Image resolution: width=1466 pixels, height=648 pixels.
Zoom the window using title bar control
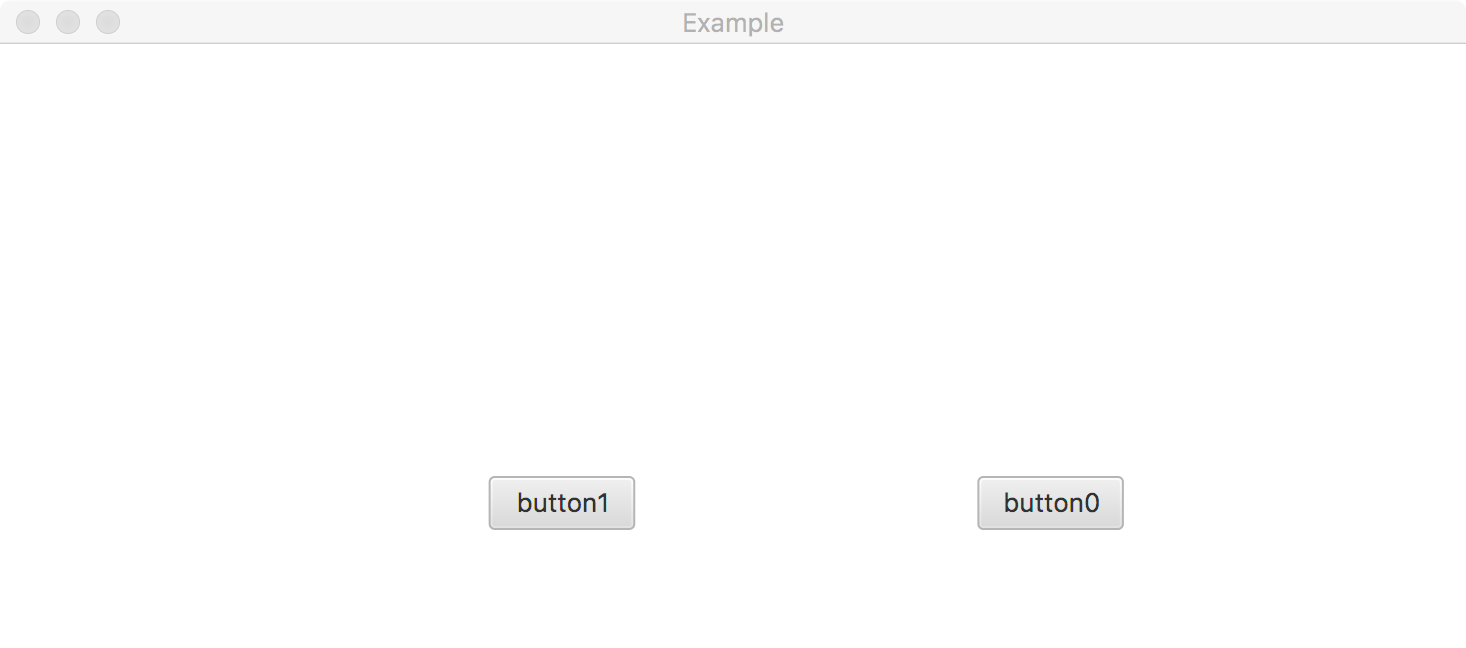(108, 22)
